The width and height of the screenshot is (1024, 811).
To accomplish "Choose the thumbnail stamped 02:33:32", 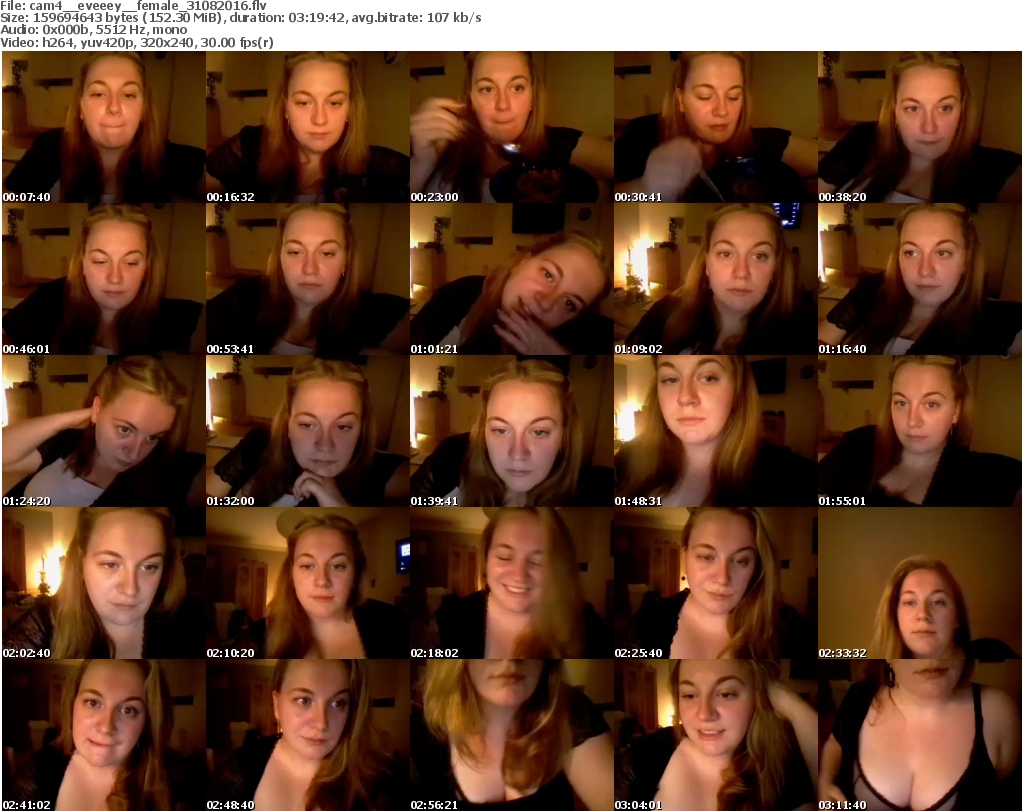I will (x=920, y=584).
